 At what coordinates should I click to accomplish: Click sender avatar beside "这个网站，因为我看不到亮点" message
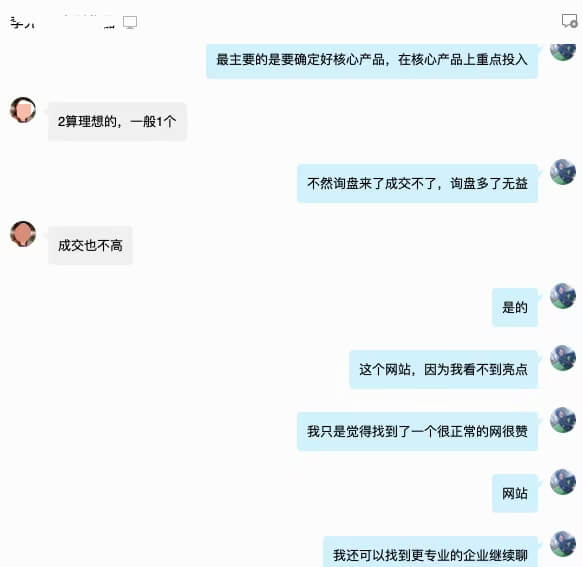click(x=563, y=358)
